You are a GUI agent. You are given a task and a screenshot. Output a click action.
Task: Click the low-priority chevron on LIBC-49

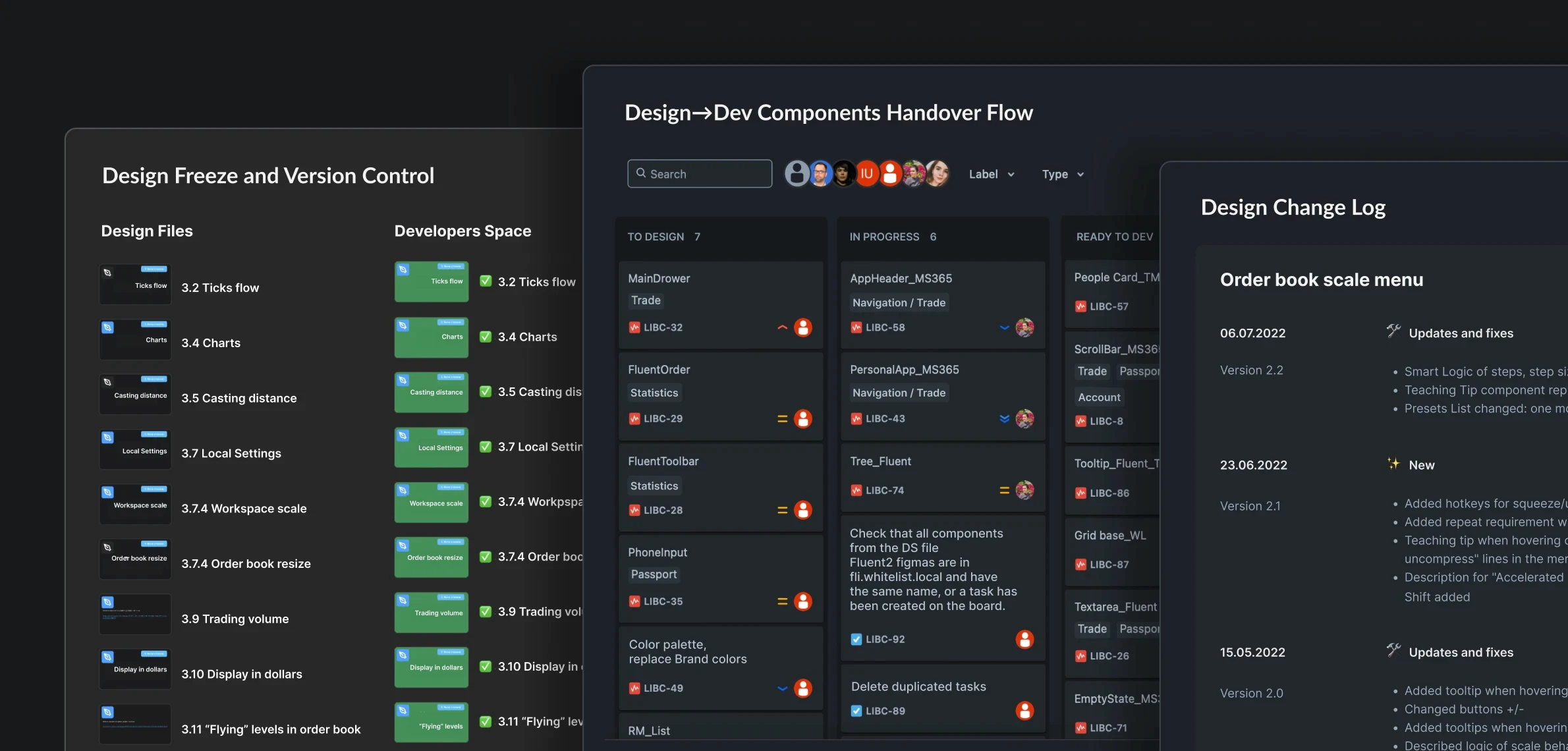(x=782, y=688)
